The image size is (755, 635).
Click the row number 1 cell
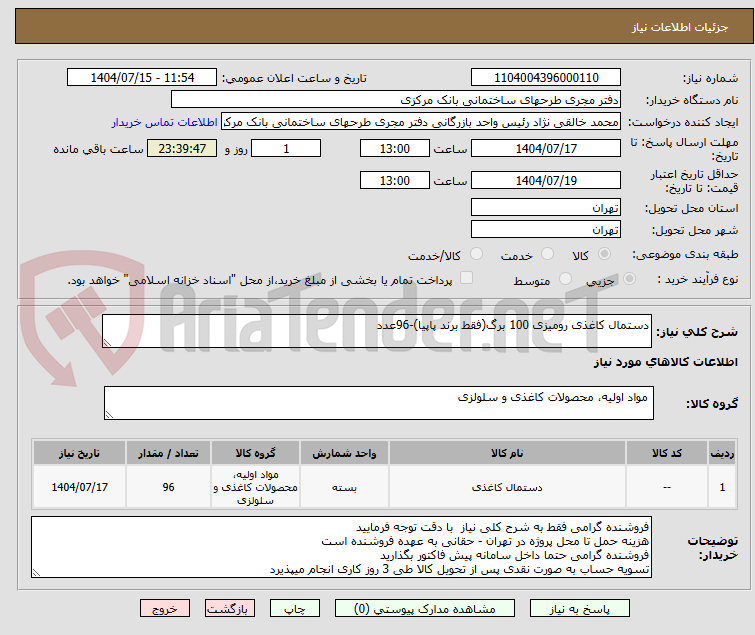pos(722,487)
